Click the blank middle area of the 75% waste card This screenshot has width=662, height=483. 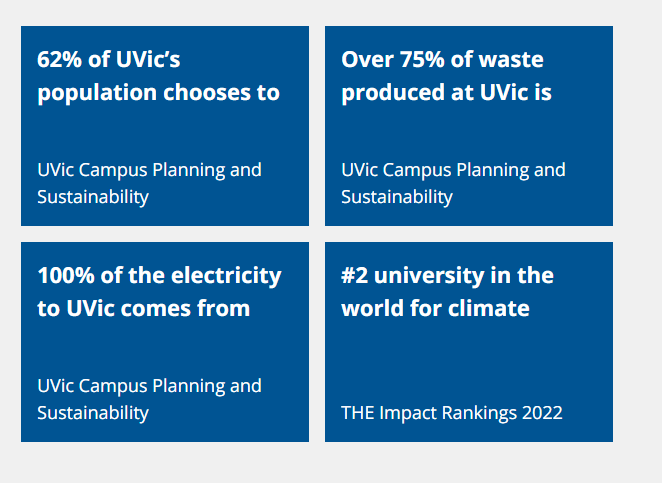point(468,132)
